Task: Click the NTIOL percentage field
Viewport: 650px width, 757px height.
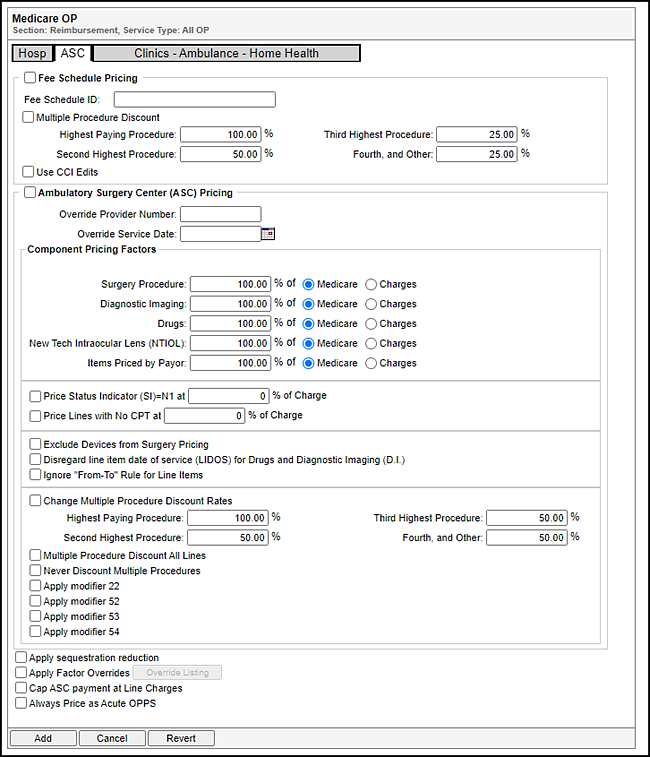Action: [x=230, y=344]
